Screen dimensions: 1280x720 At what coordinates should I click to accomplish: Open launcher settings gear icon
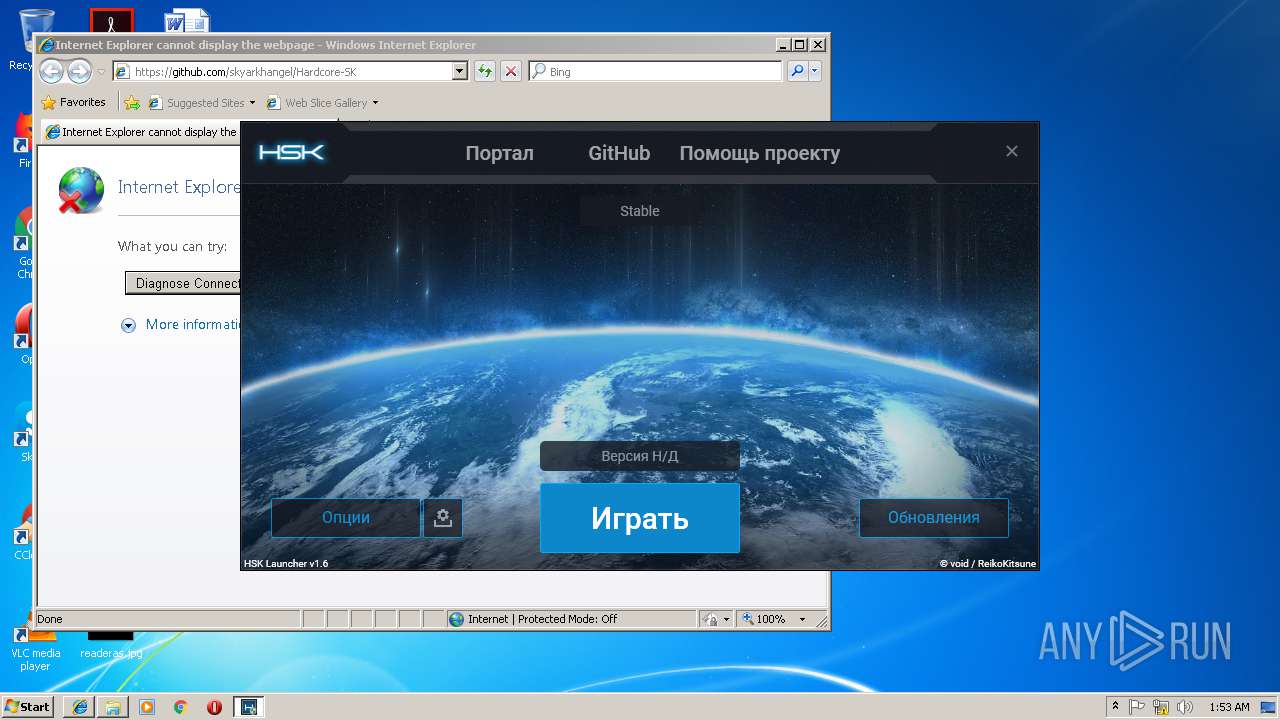point(443,518)
